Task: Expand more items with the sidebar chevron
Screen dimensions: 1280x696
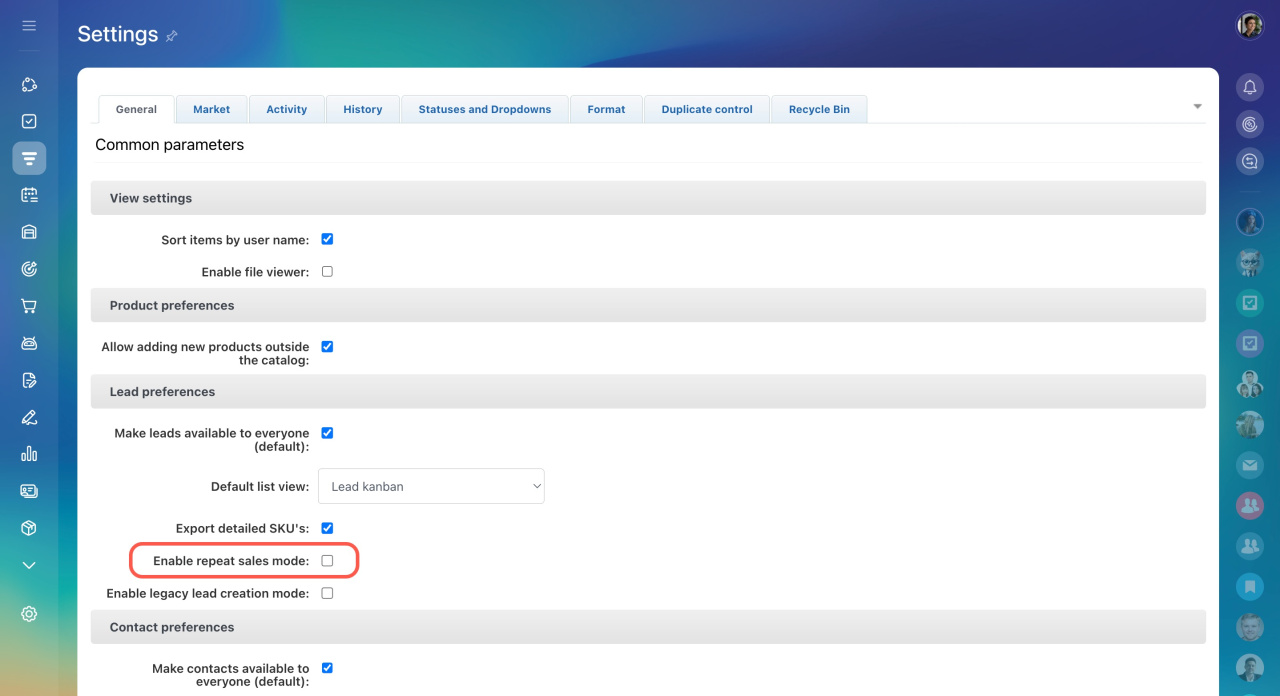Action: [x=29, y=565]
